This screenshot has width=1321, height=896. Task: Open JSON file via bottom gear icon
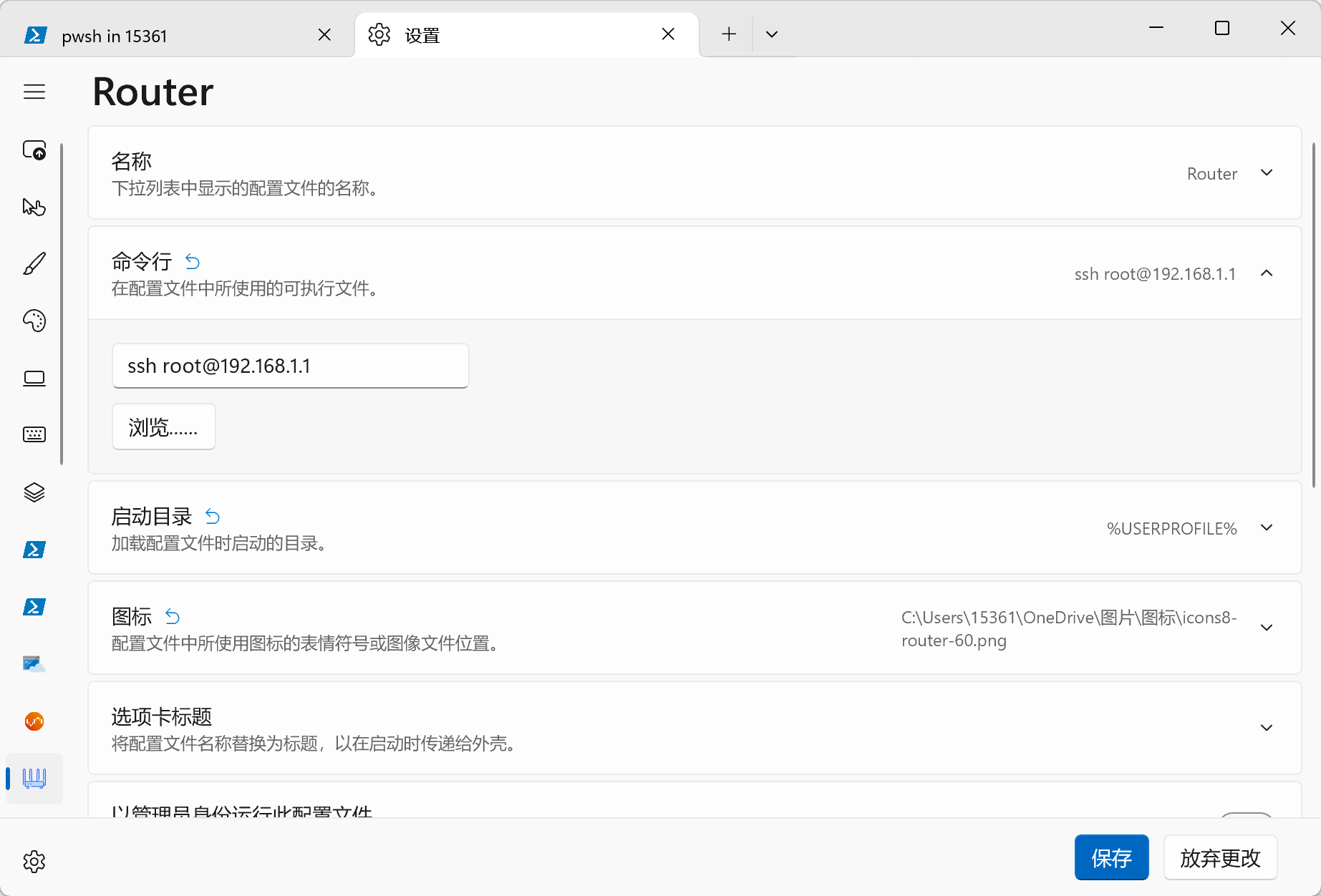(34, 862)
